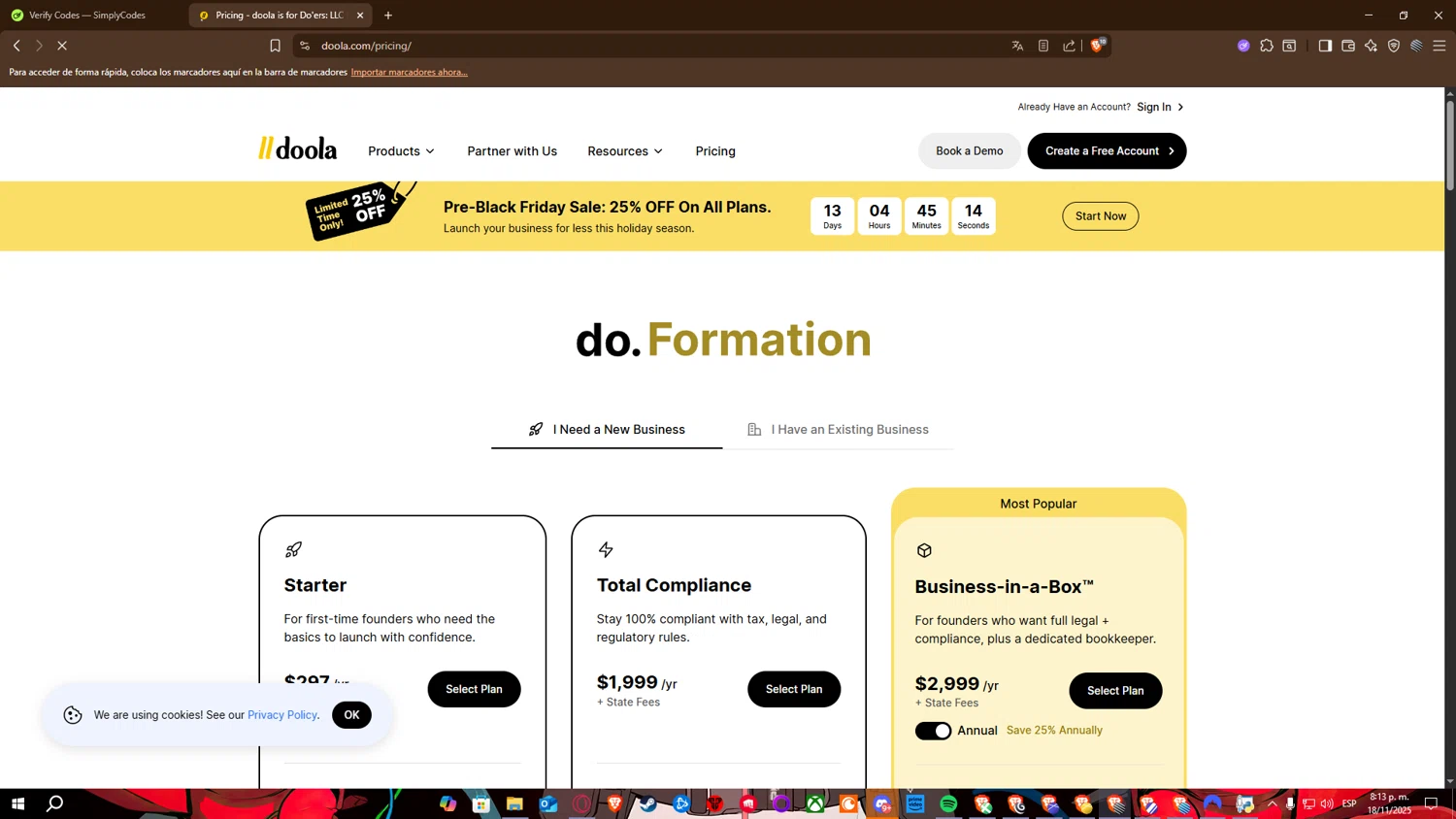Click the share page icon

1069,46
